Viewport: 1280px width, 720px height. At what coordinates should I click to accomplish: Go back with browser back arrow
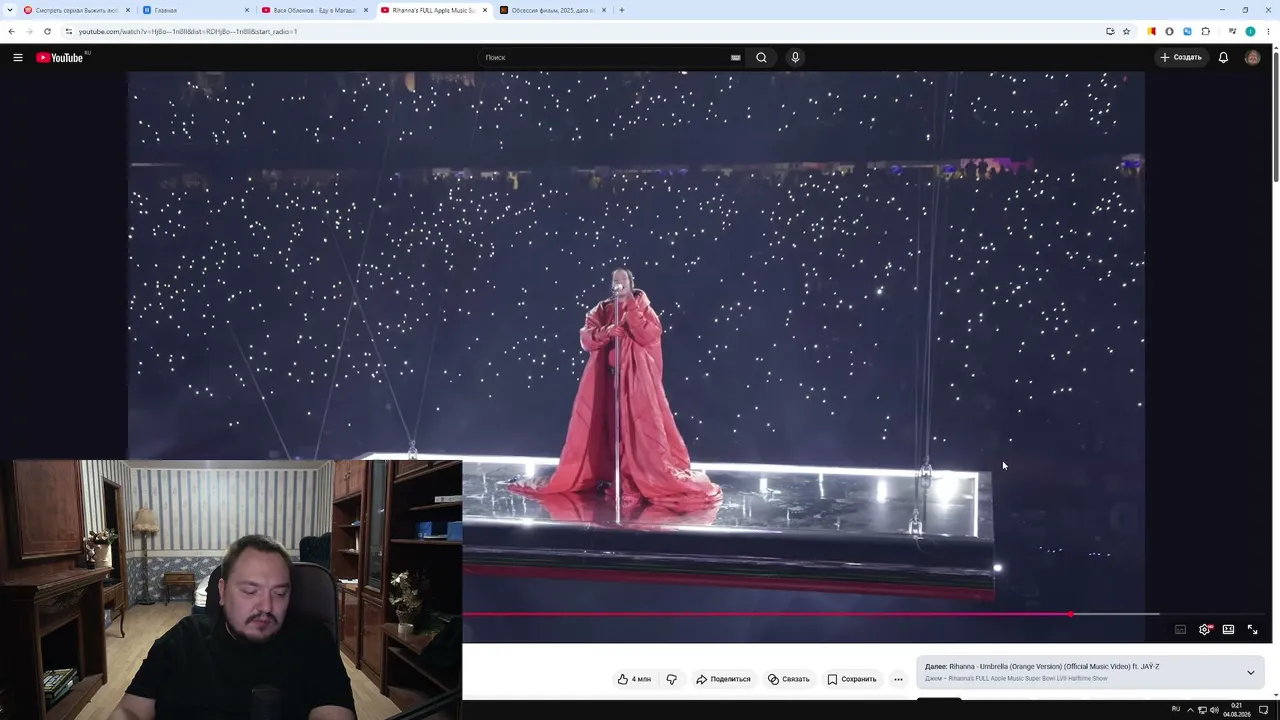click(x=11, y=32)
